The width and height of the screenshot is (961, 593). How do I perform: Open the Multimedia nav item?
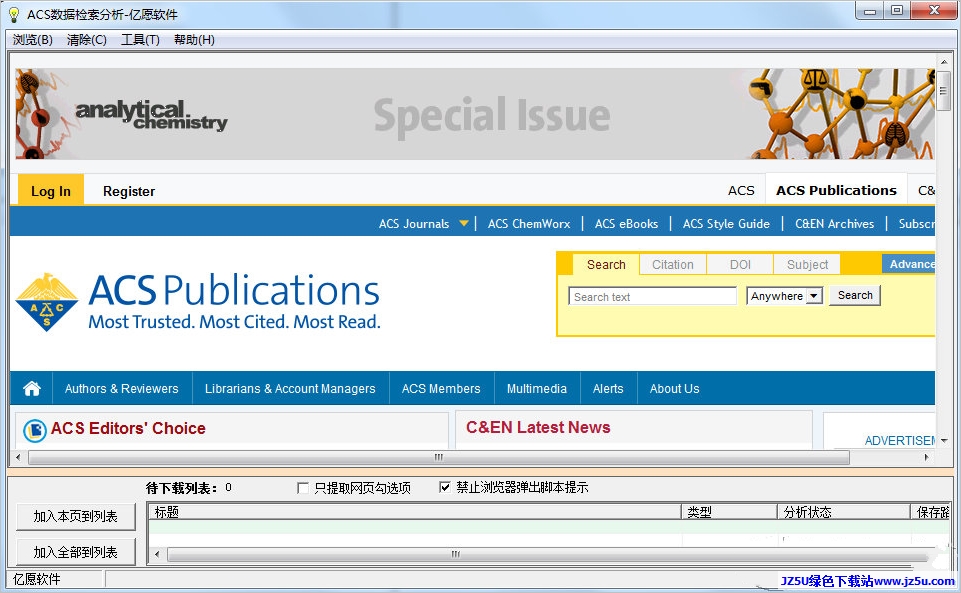[x=537, y=388]
